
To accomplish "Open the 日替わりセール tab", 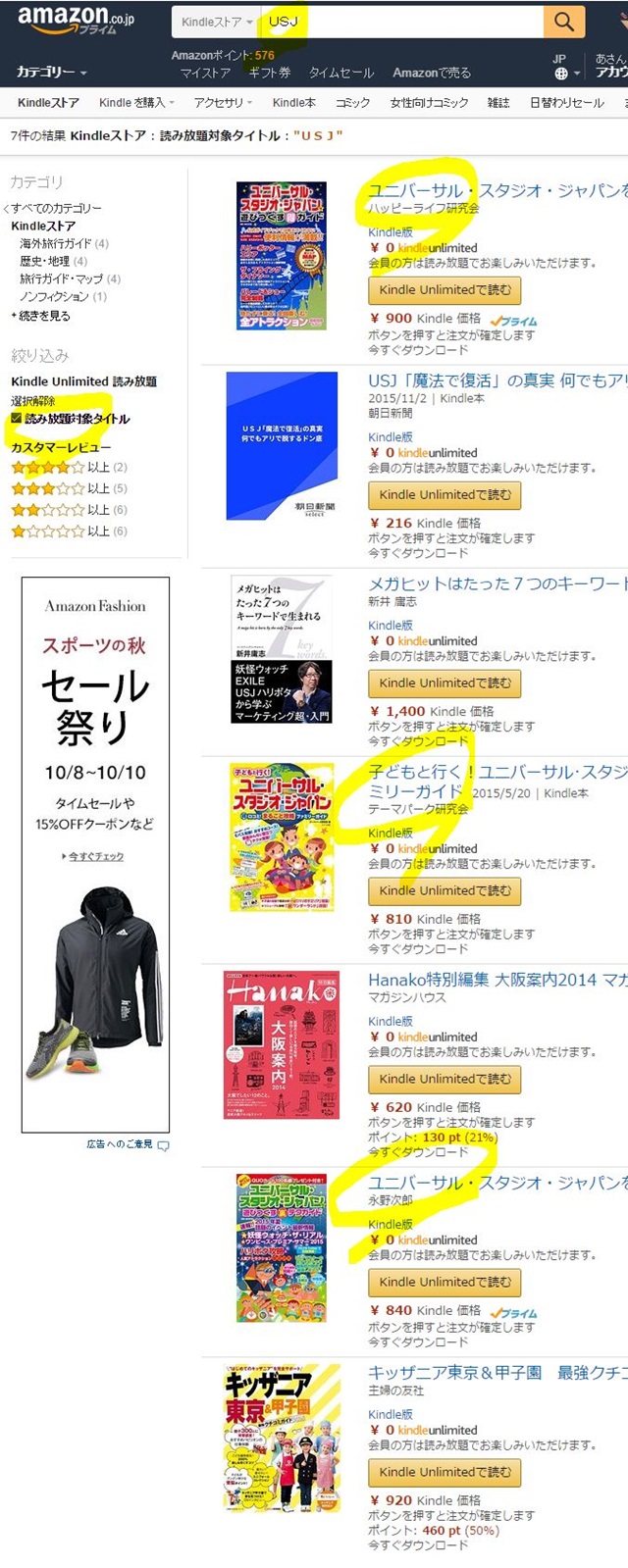I will (x=566, y=102).
